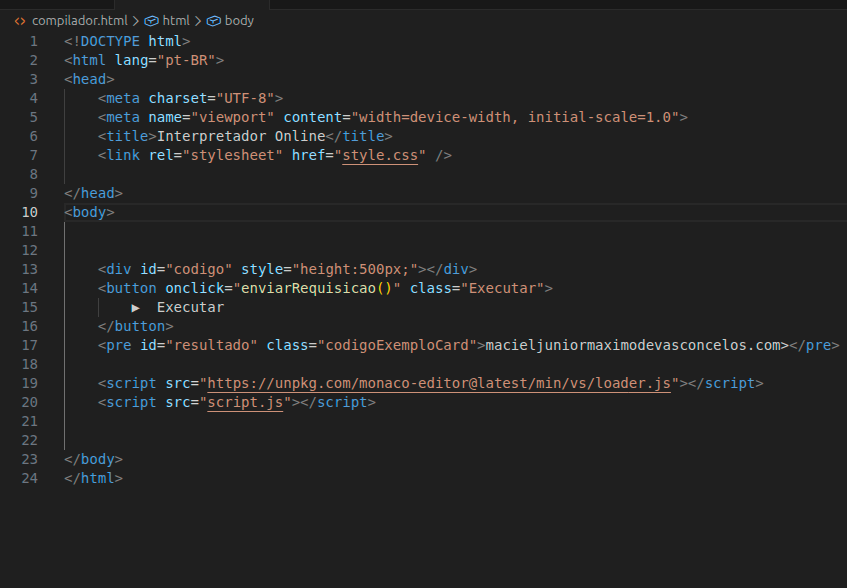This screenshot has height=588, width=847.
Task: Click the play triangle symbol on line 15
Action: point(136,308)
